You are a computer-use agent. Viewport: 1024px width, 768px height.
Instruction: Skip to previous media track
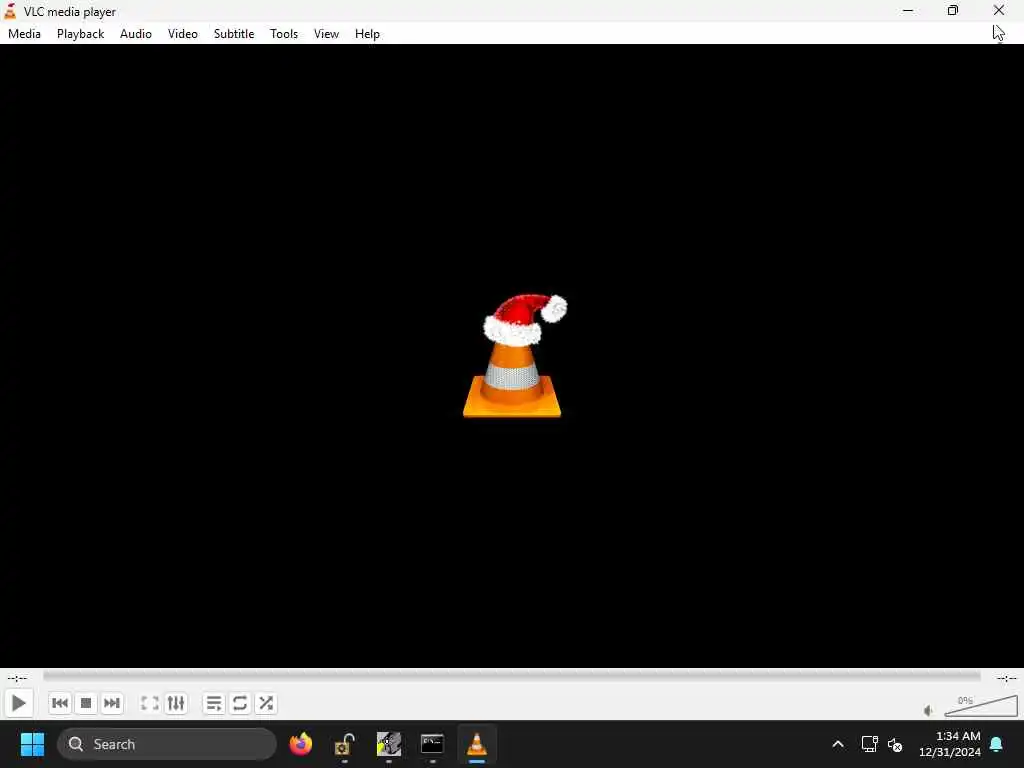pos(59,703)
